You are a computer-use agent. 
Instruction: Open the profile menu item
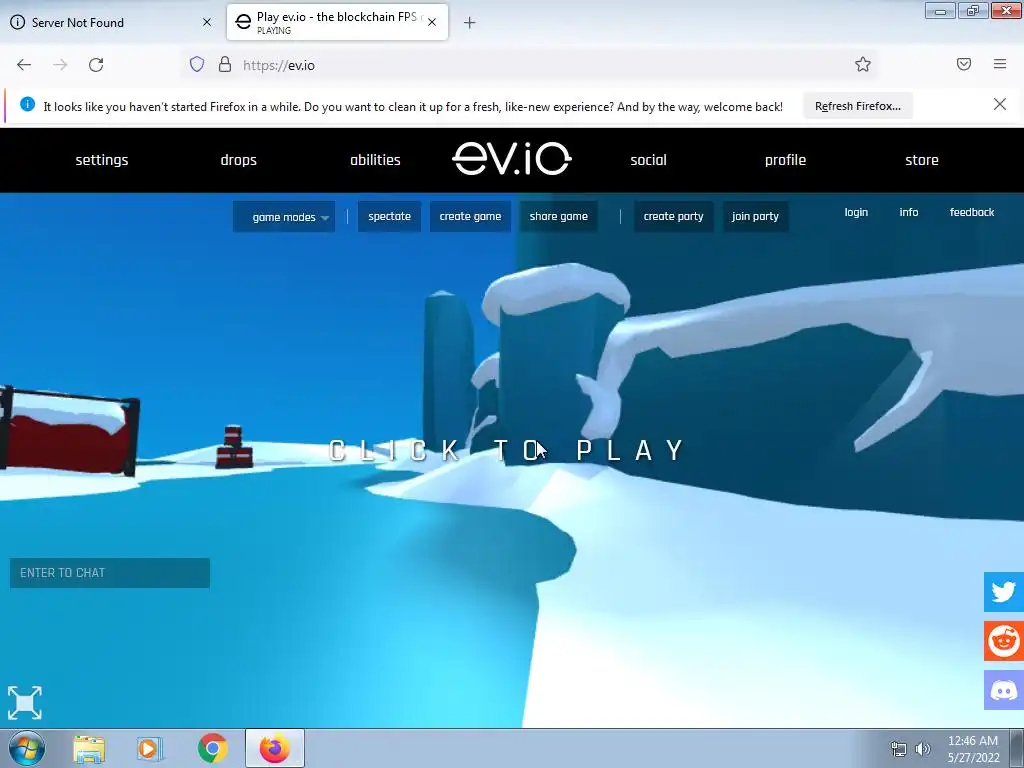(785, 160)
